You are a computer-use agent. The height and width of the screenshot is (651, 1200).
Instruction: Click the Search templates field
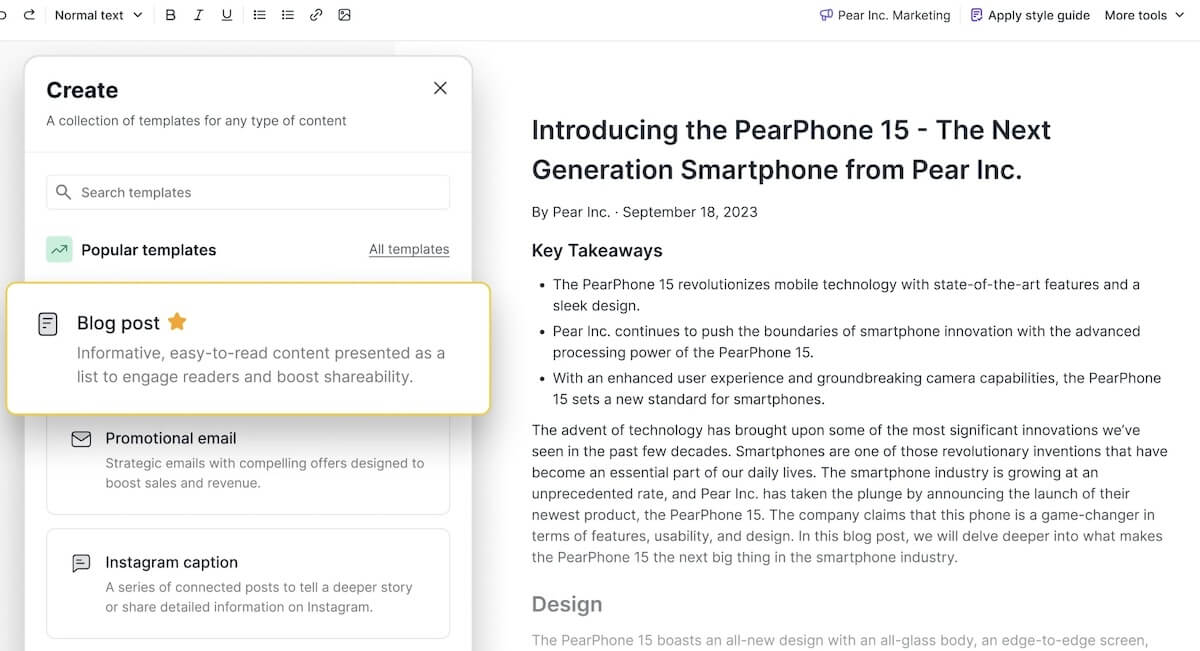click(248, 192)
